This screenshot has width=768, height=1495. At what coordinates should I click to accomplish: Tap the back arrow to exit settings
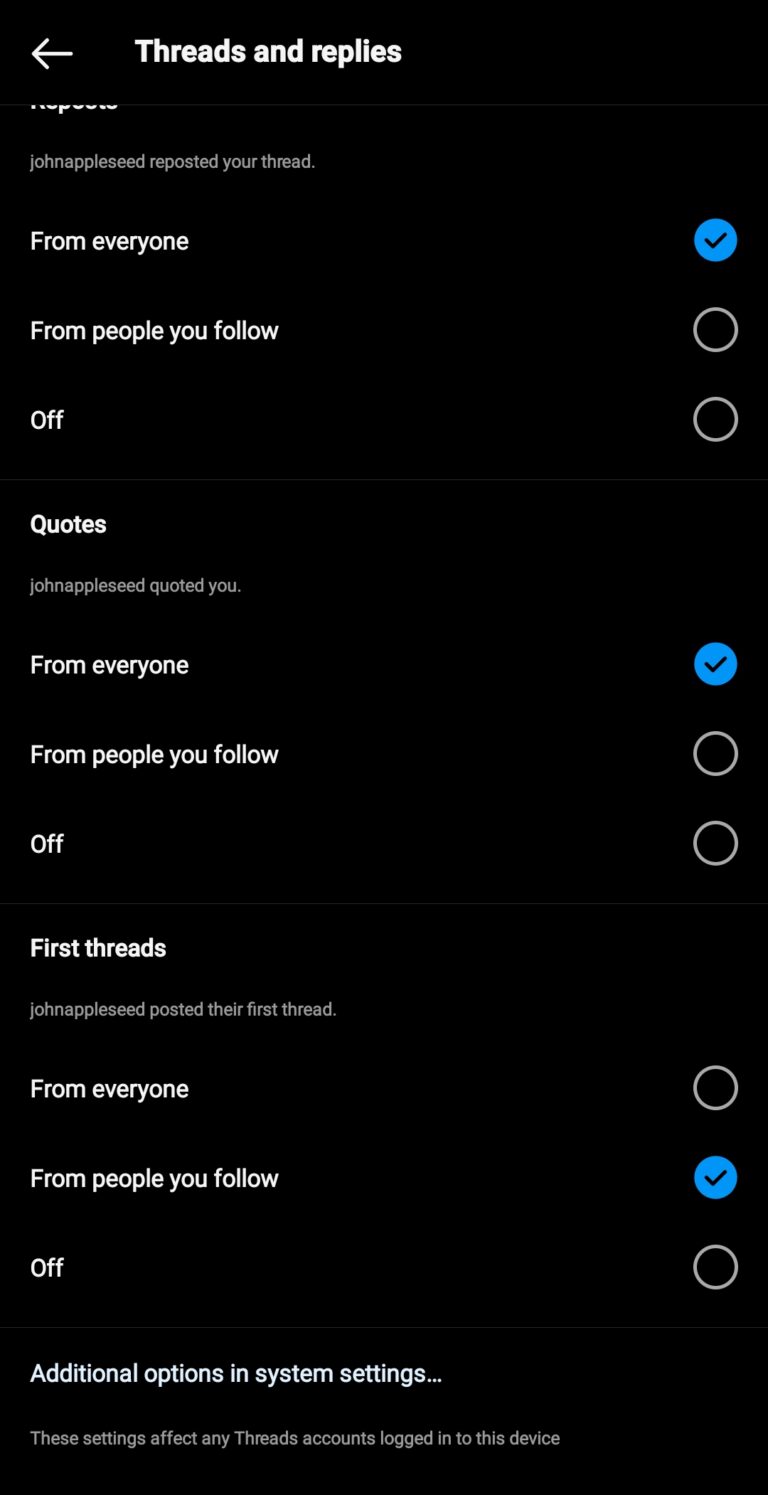tap(50, 52)
